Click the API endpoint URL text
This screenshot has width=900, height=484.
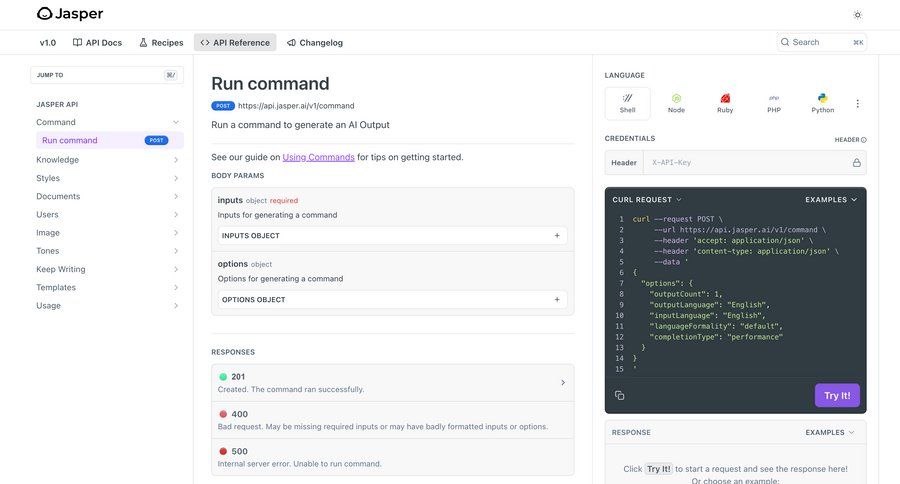click(x=296, y=106)
